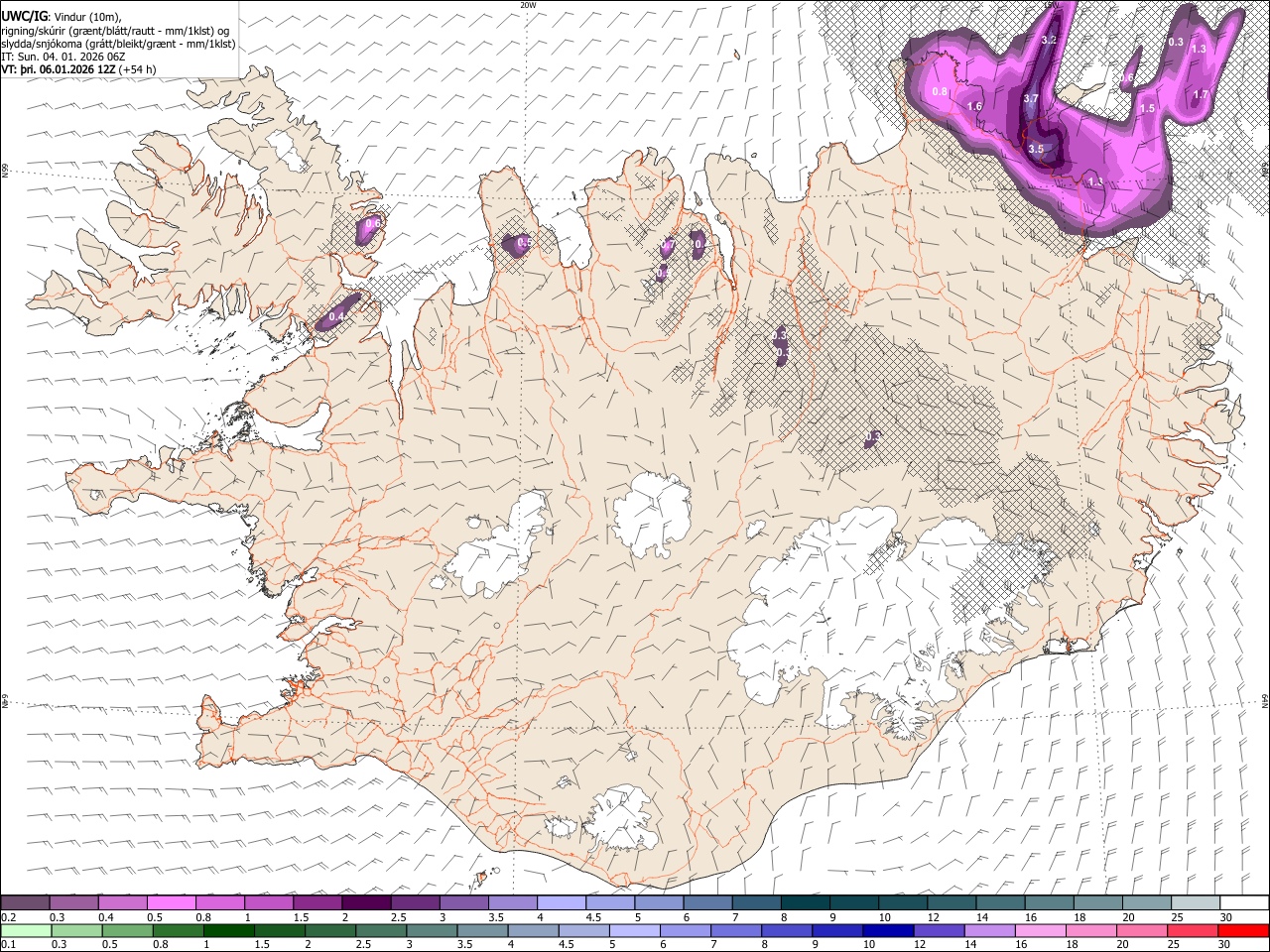Click the UWC/IG title text
Image resolution: width=1270 pixels, height=952 pixels.
pos(24,15)
